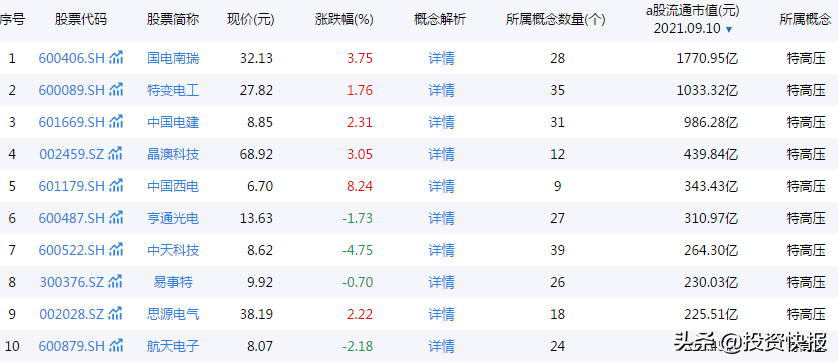The image size is (838, 363).
Task: Open chart icon next to 601179.SH
Action: (x=116, y=186)
